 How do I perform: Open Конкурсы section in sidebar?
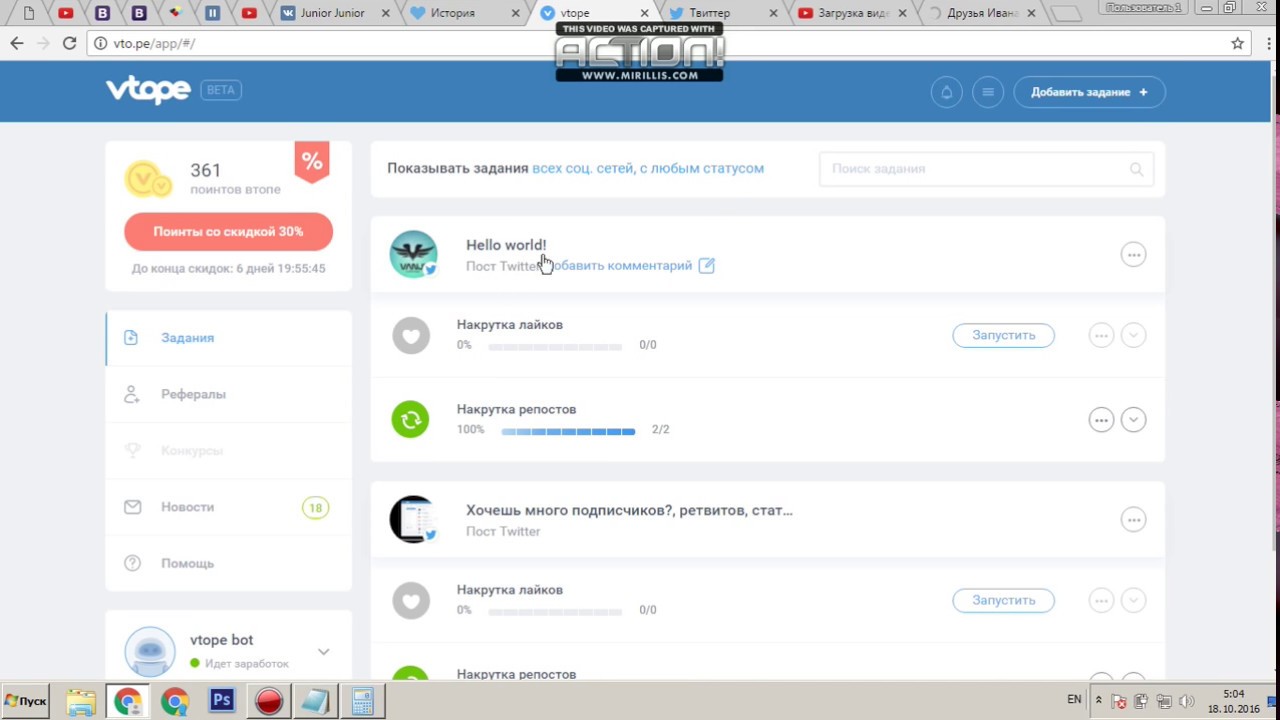coord(229,451)
